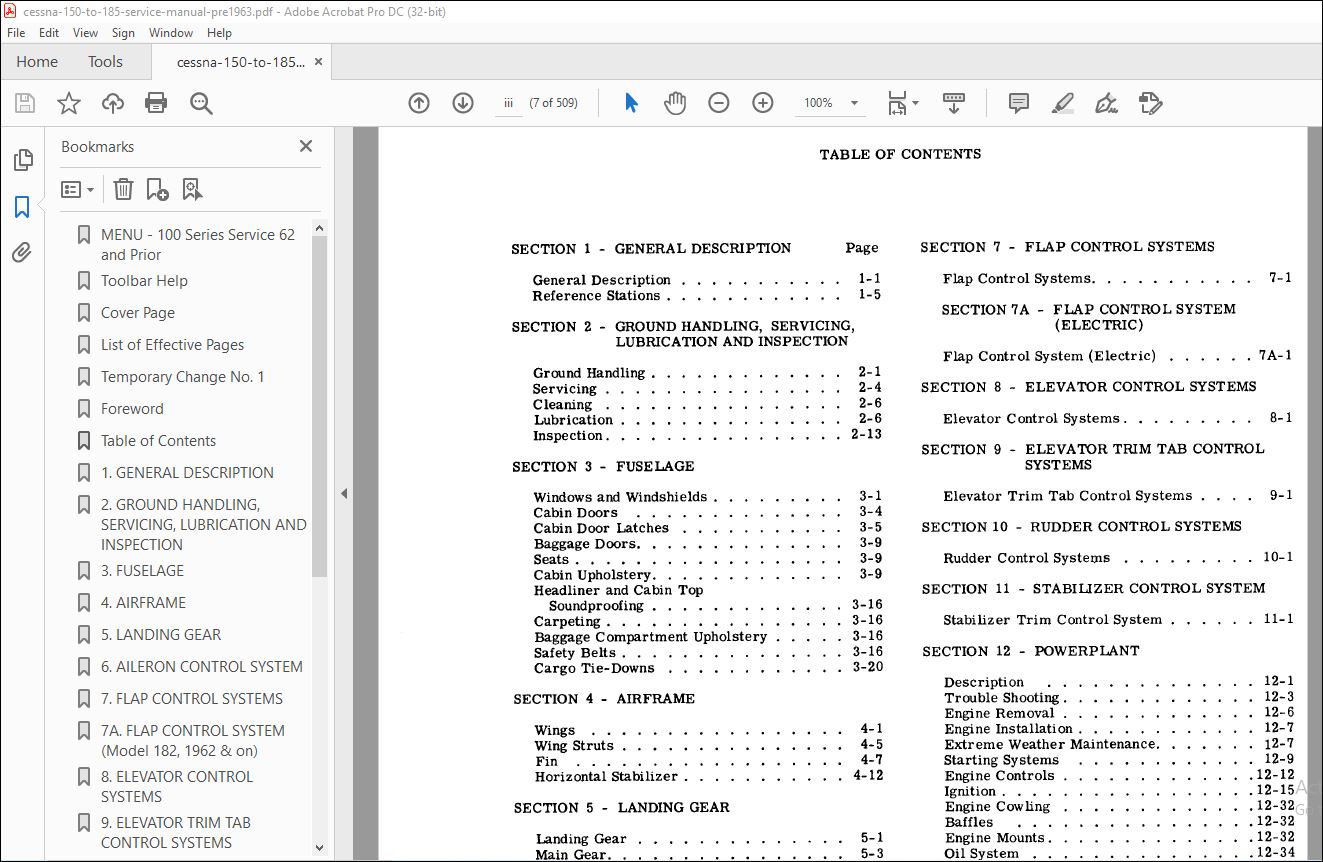
Task: Select Foreword bookmark
Action: 132,409
